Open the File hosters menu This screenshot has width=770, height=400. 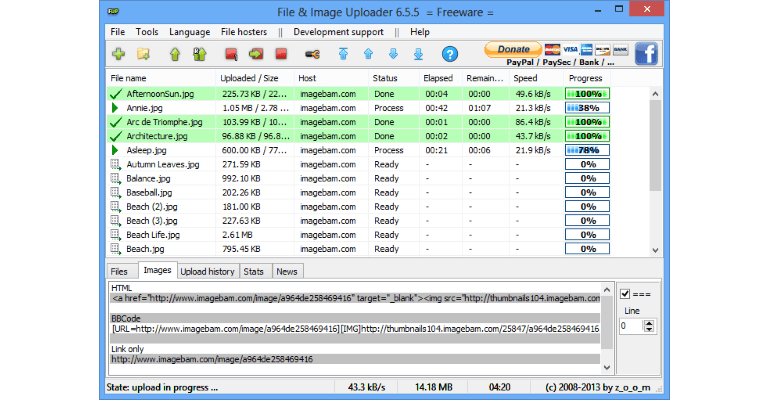[x=244, y=32]
